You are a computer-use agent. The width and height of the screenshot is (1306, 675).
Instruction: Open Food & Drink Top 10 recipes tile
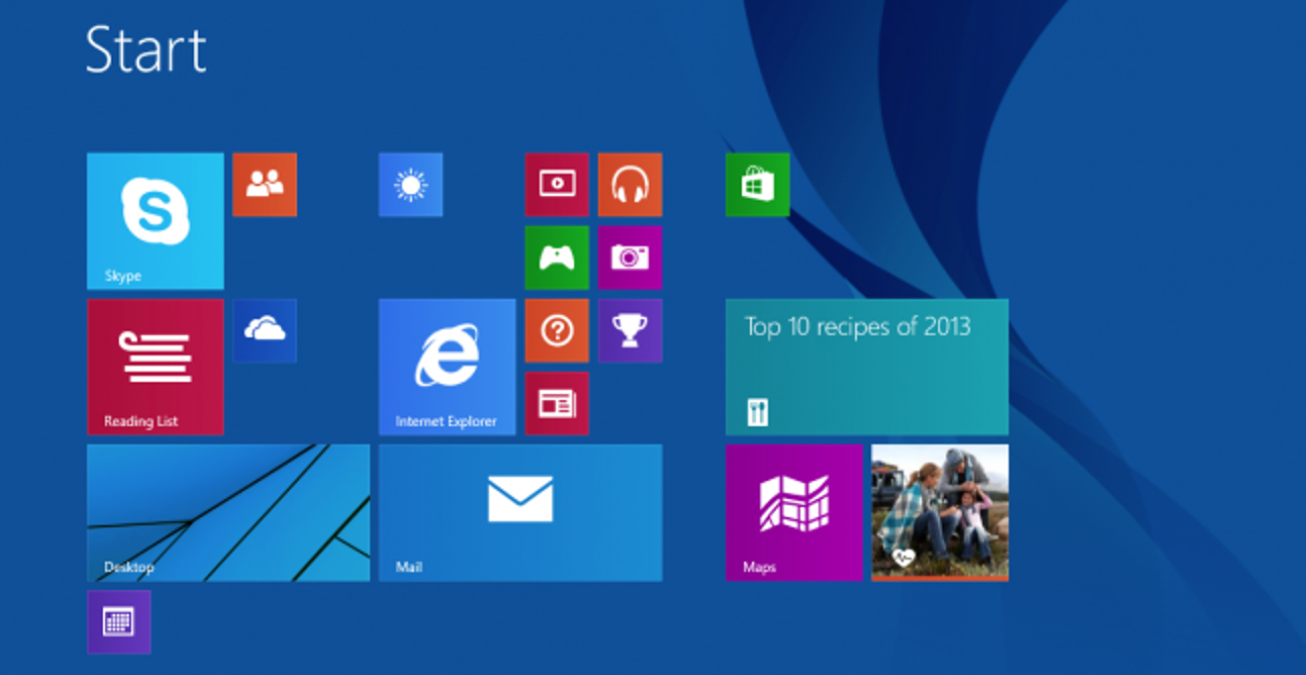(867, 367)
